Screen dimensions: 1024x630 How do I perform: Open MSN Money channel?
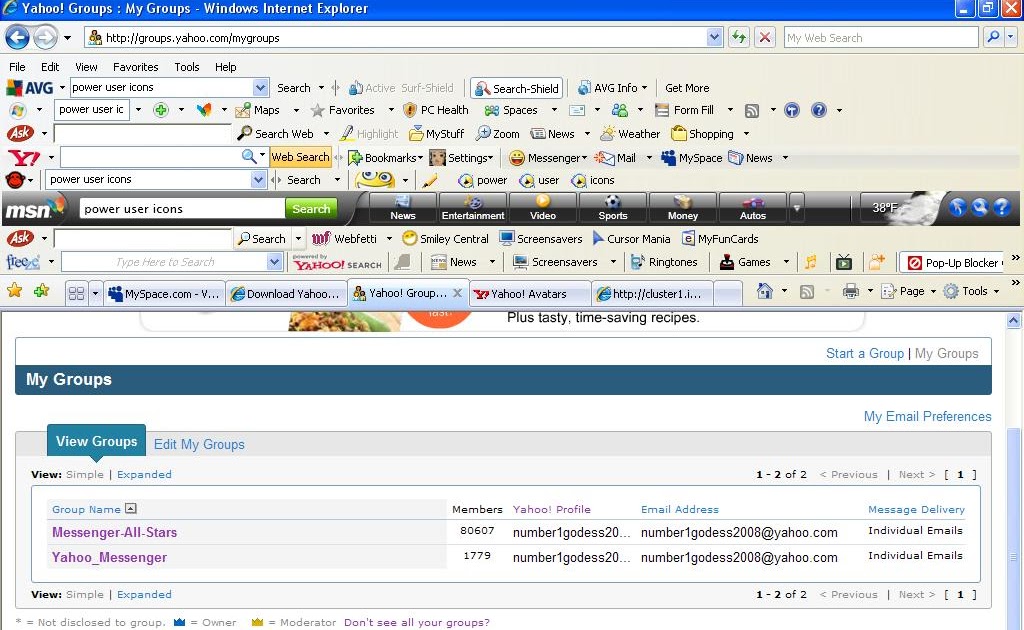682,208
